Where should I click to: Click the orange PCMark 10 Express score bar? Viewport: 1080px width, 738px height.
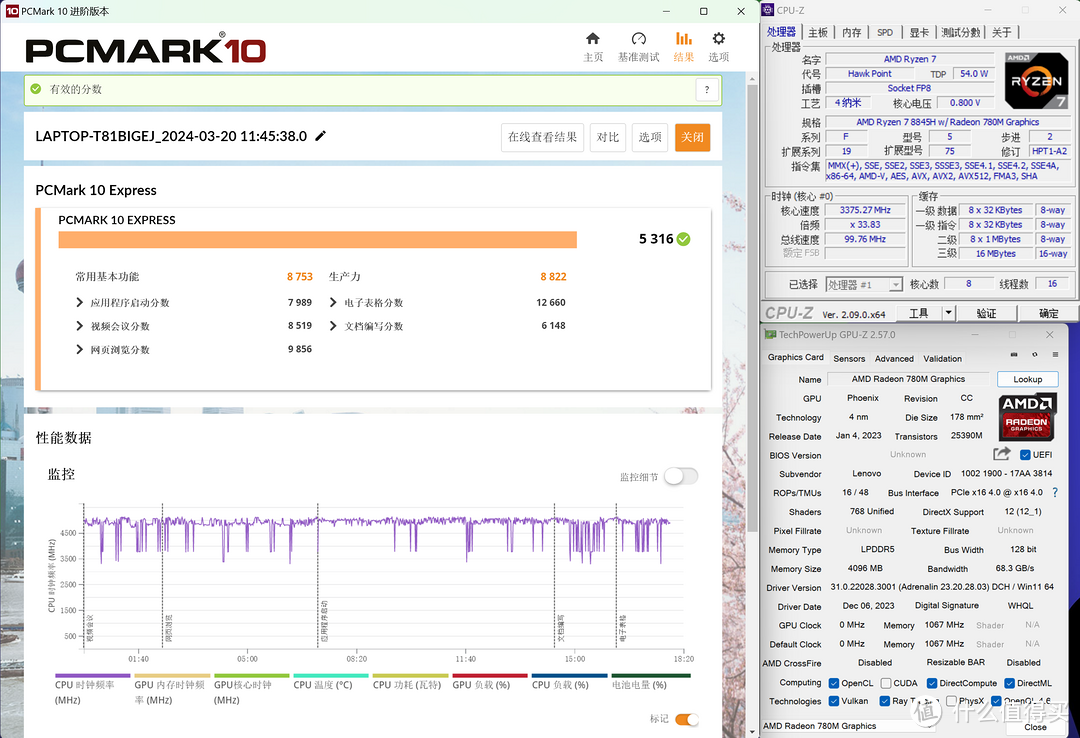coord(318,240)
